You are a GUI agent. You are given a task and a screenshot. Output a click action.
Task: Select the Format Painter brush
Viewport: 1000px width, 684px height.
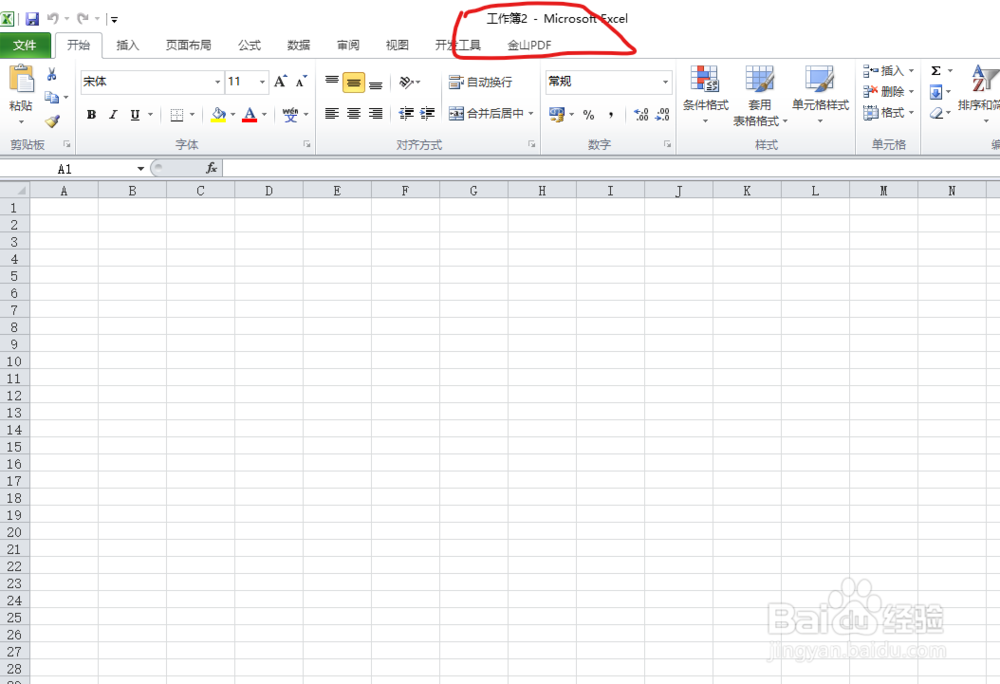tap(52, 121)
